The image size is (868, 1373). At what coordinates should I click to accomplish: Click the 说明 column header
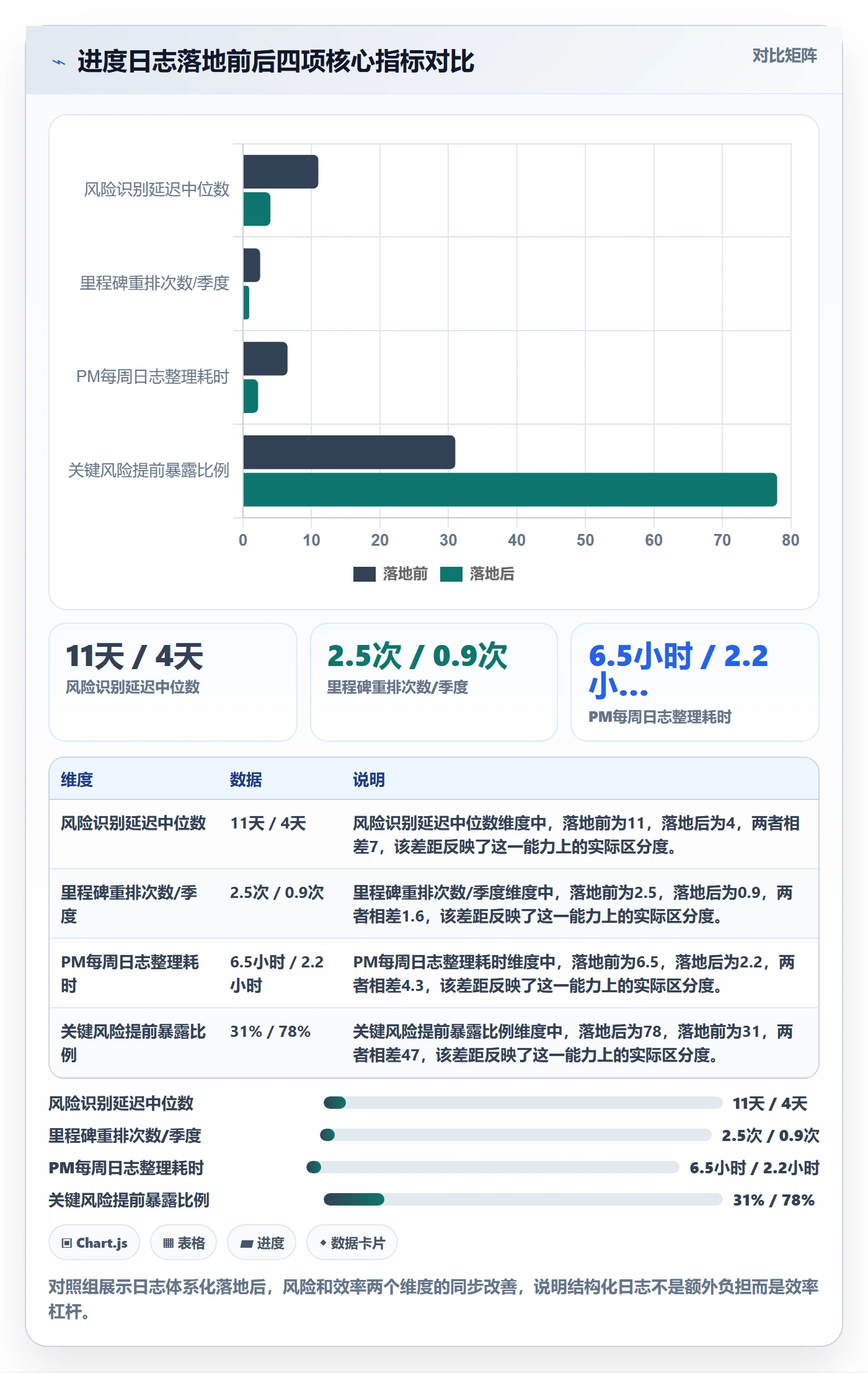point(369,780)
